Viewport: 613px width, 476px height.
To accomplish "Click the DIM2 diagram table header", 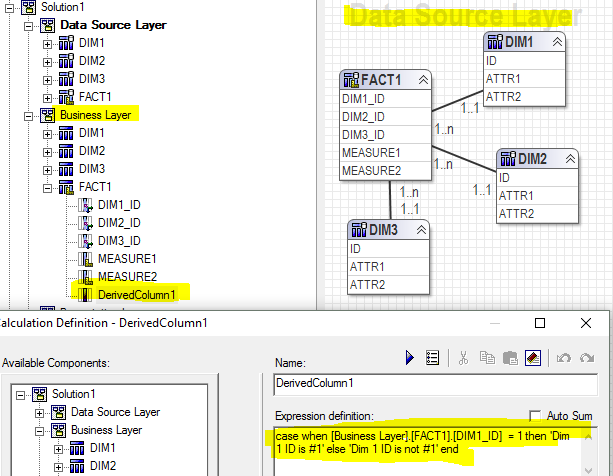I will [537, 159].
